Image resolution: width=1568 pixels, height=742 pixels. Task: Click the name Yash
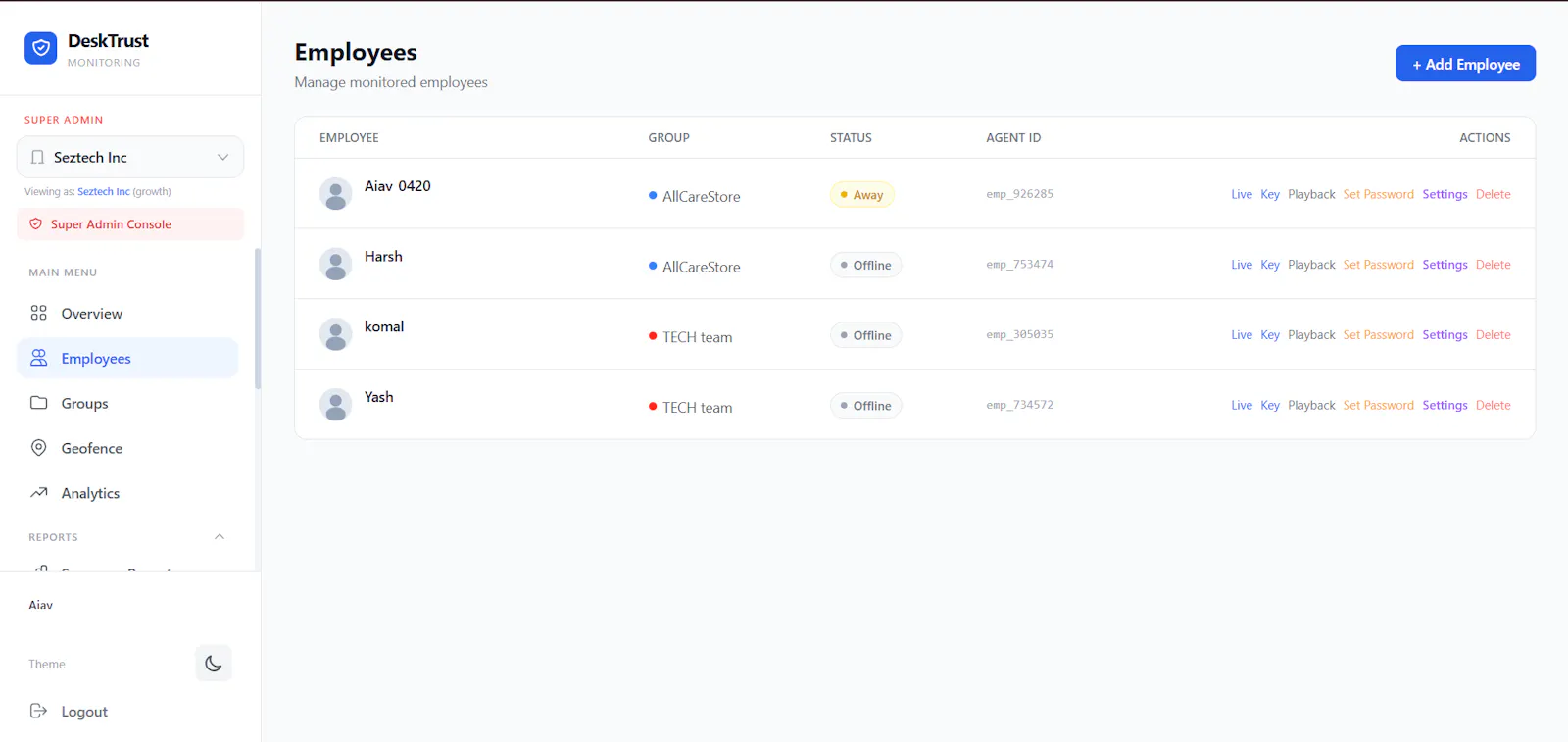click(x=379, y=397)
